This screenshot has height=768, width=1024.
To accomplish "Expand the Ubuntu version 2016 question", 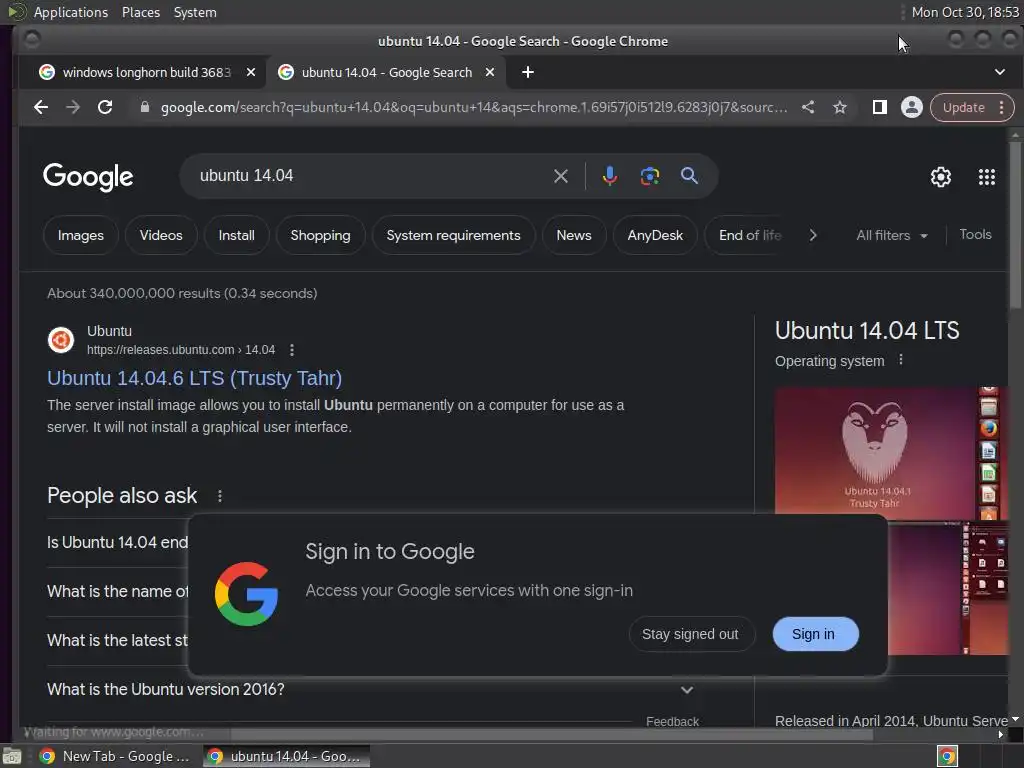I will click(x=372, y=690).
